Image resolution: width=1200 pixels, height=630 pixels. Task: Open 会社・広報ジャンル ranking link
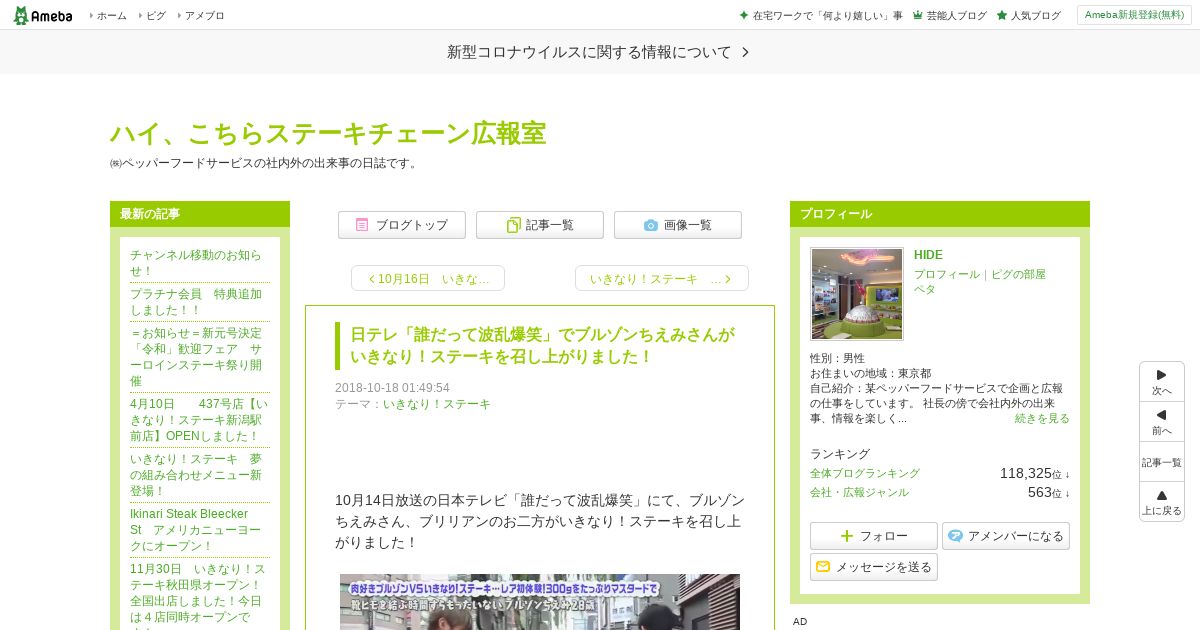tap(860, 492)
